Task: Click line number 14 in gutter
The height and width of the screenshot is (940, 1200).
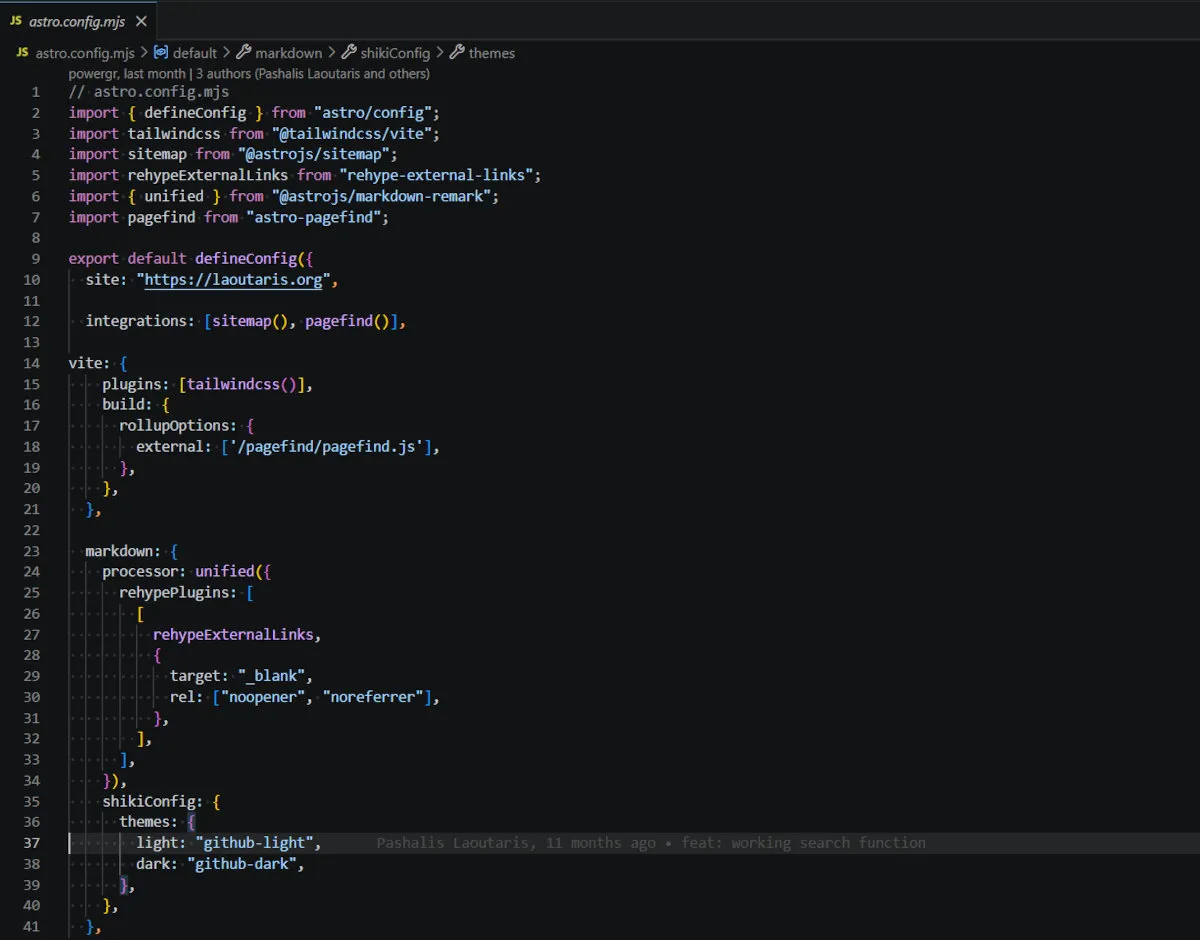Action: 32,363
